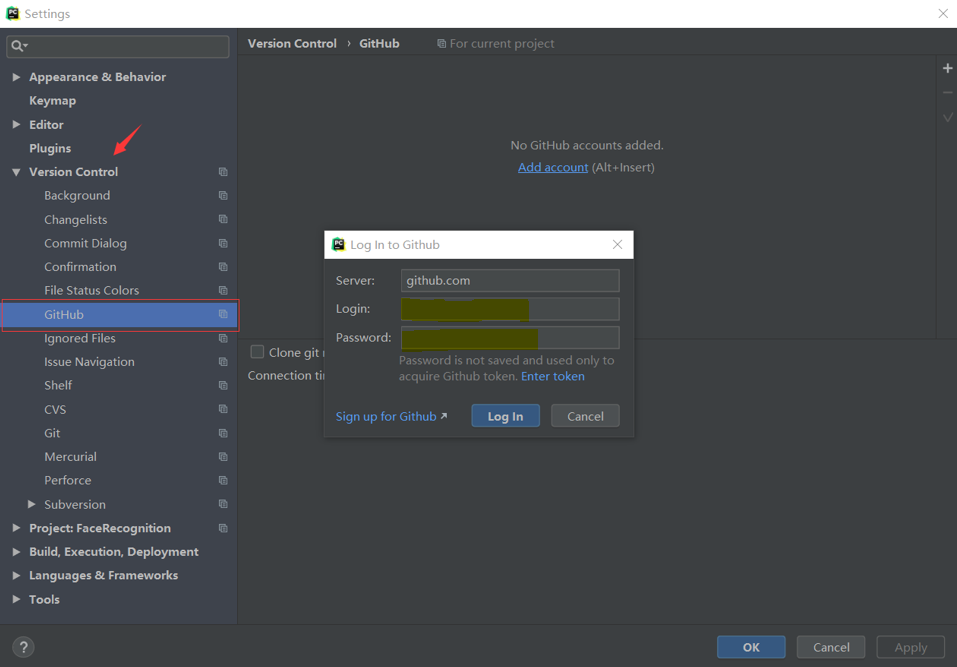Click project-level icon beside Perforce row

tap(223, 480)
